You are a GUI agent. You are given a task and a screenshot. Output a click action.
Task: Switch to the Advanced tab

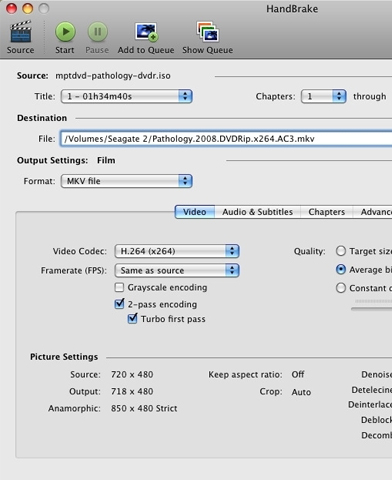tap(373, 212)
